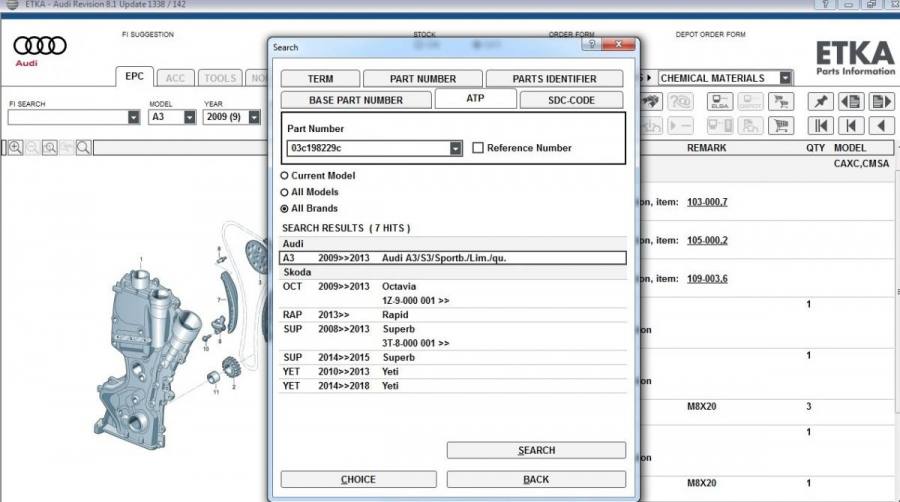The image size is (900, 502).
Task: Switch to the Base Part Number tab
Action: pyautogui.click(x=355, y=100)
